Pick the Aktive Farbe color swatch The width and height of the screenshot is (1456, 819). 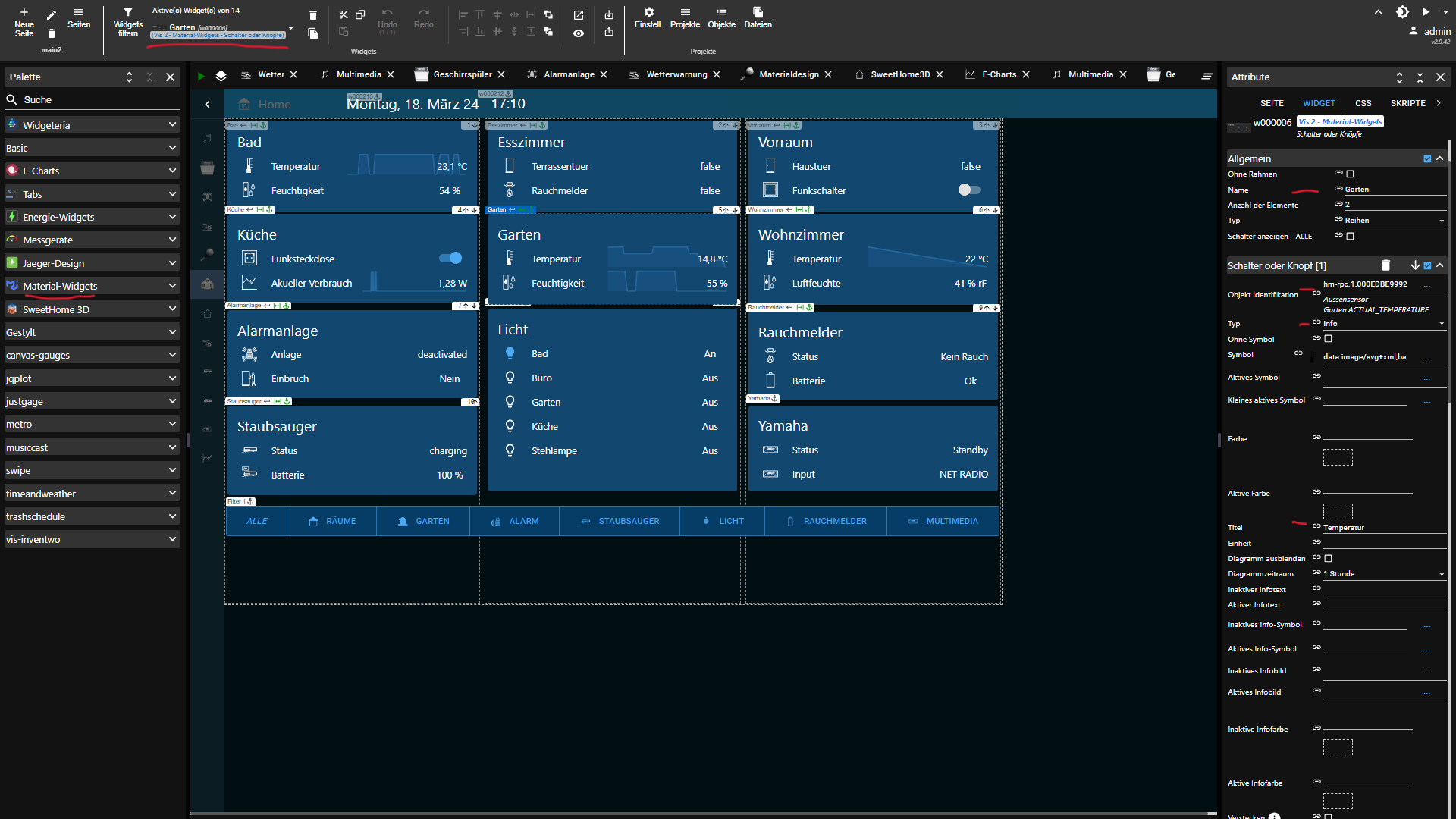[1338, 511]
